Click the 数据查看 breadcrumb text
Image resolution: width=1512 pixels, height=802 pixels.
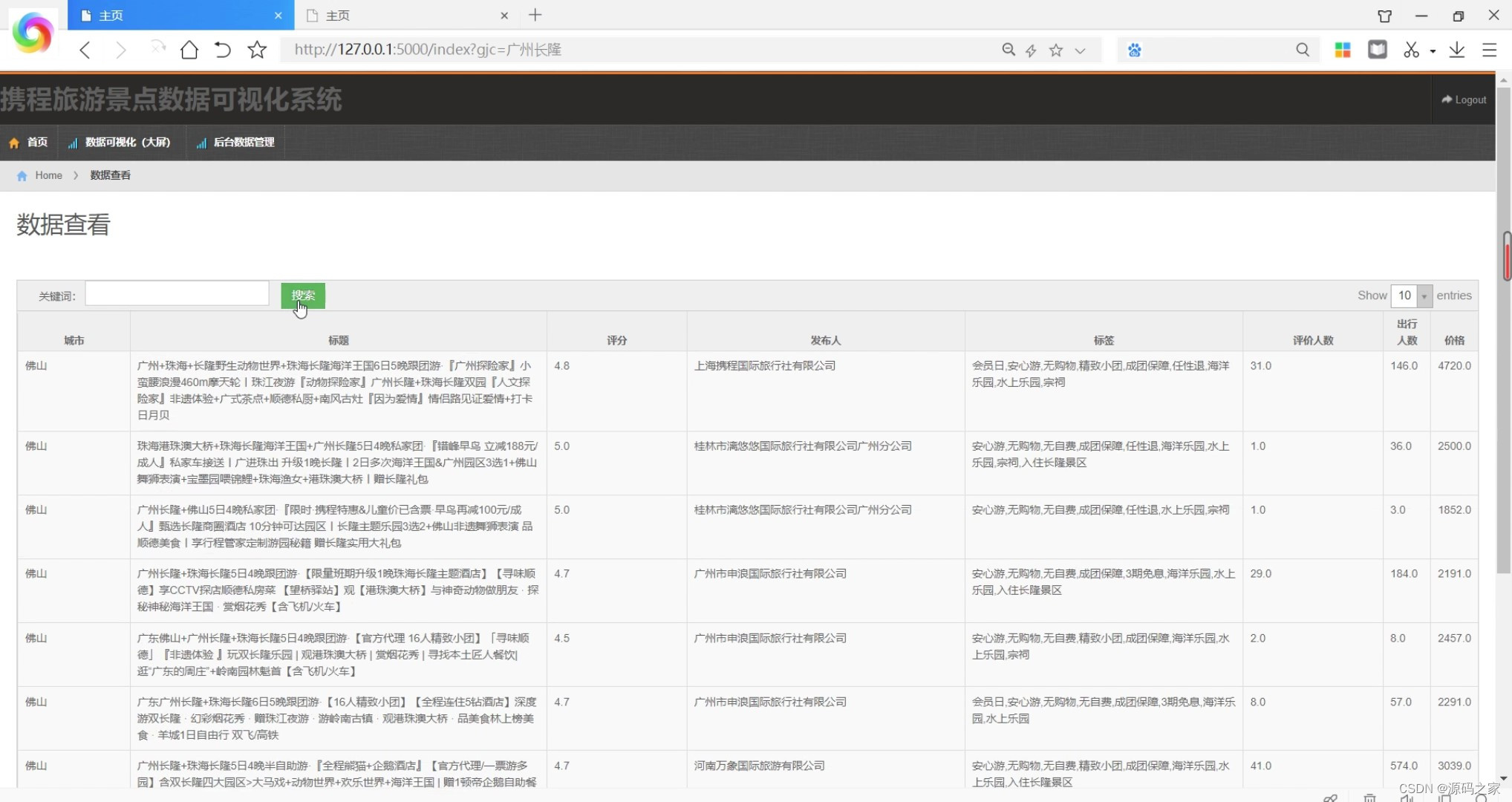(110, 175)
